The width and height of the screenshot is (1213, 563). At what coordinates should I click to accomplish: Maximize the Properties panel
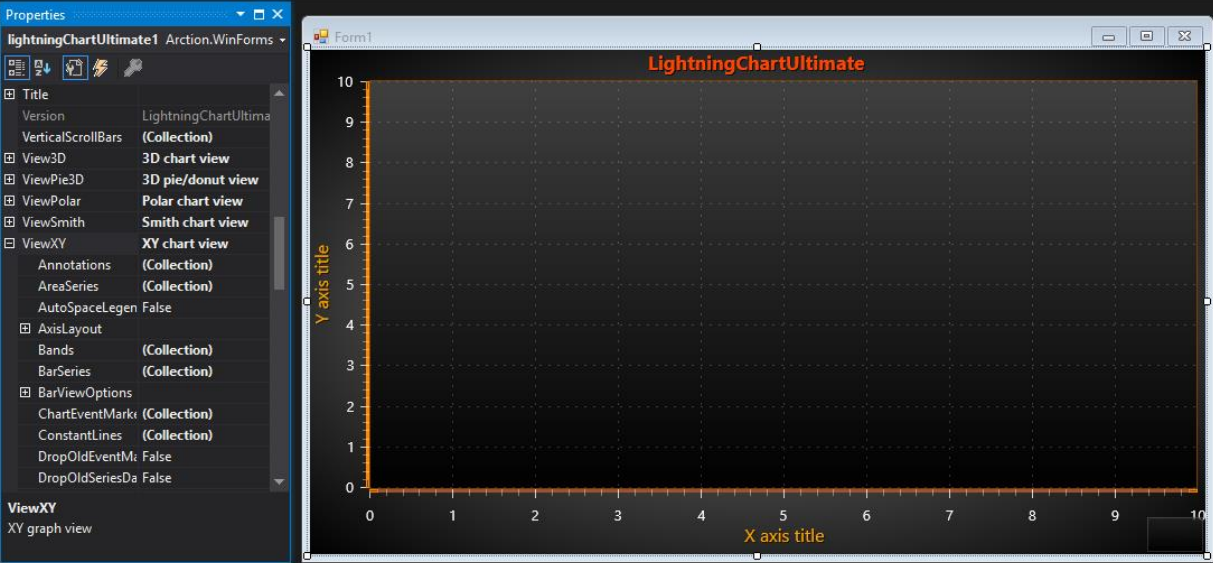(x=259, y=15)
